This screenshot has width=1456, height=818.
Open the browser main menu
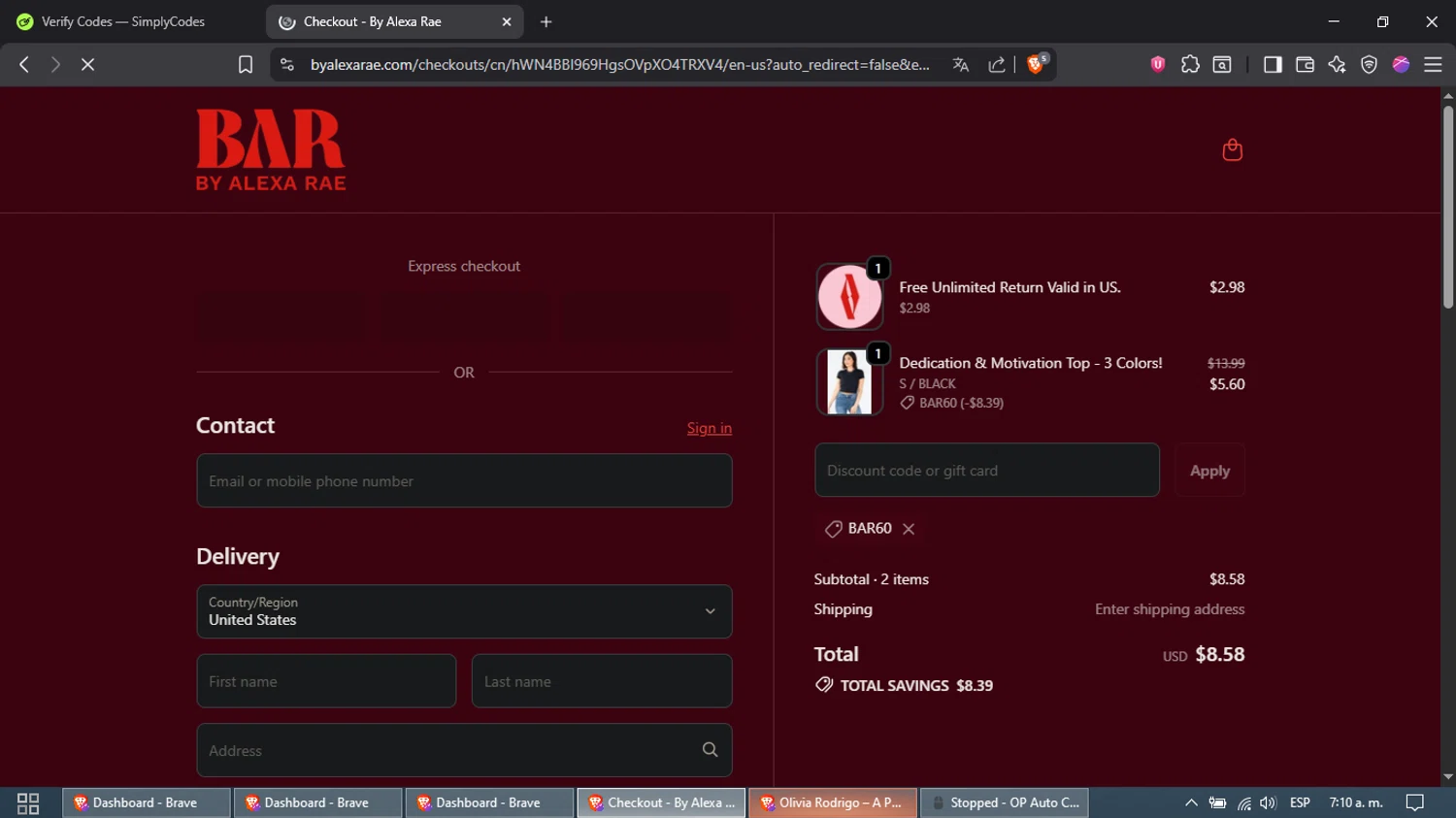pyautogui.click(x=1433, y=64)
